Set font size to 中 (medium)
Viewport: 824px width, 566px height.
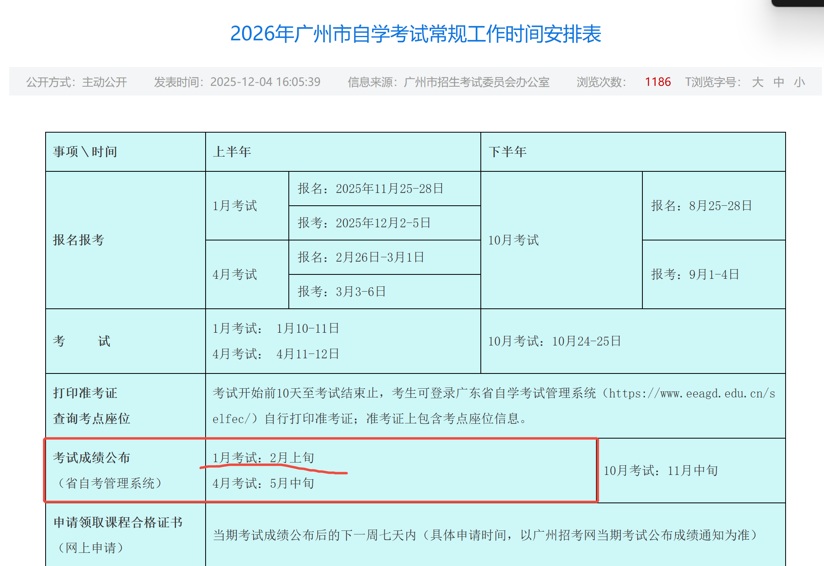pos(779,82)
